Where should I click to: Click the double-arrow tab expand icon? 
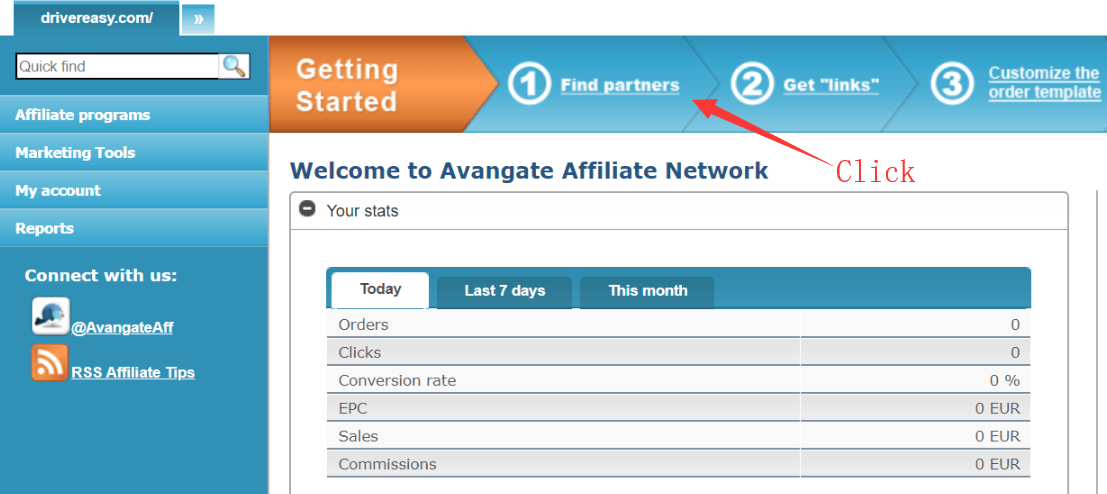point(197,19)
